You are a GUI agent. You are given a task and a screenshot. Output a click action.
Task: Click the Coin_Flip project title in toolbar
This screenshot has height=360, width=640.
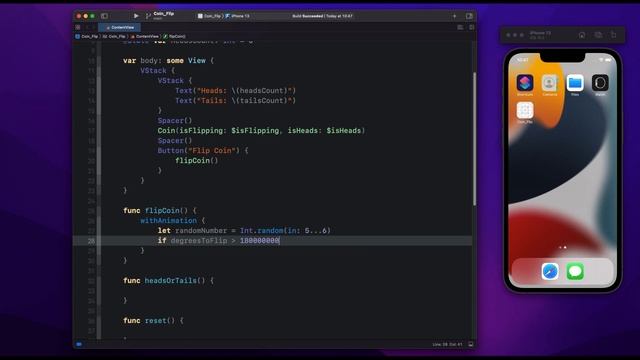[x=163, y=14]
